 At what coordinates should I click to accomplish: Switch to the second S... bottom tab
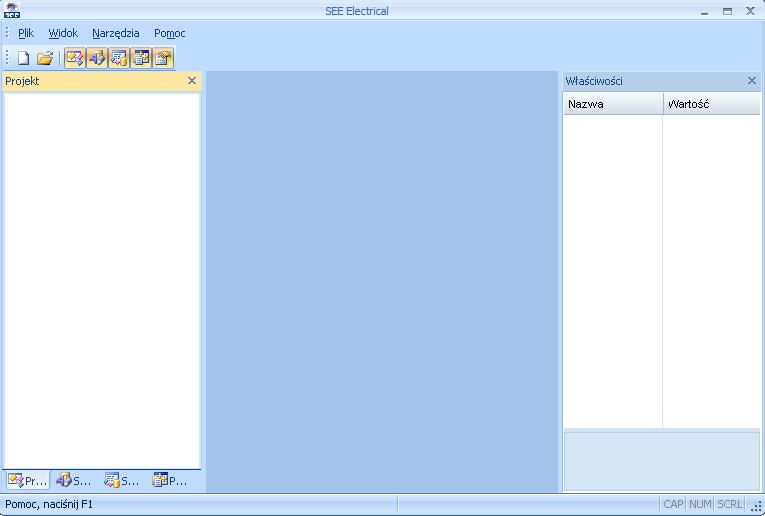122,481
